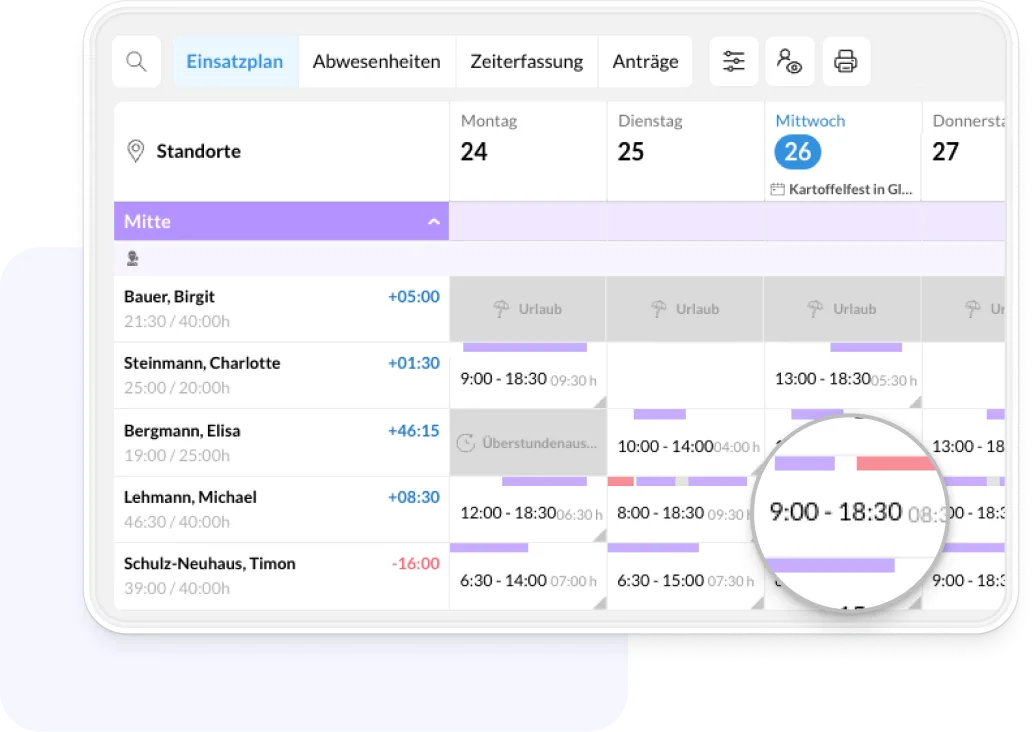Click the umbrella icon in Wednesday Urlaub
1036x732 pixels.
coord(815,309)
